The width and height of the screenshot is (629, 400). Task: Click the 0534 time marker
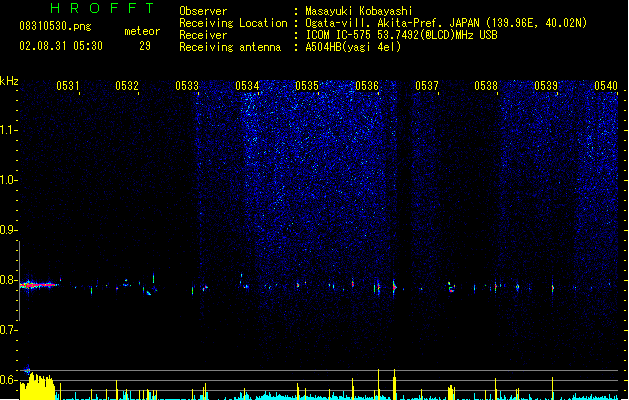[247, 86]
